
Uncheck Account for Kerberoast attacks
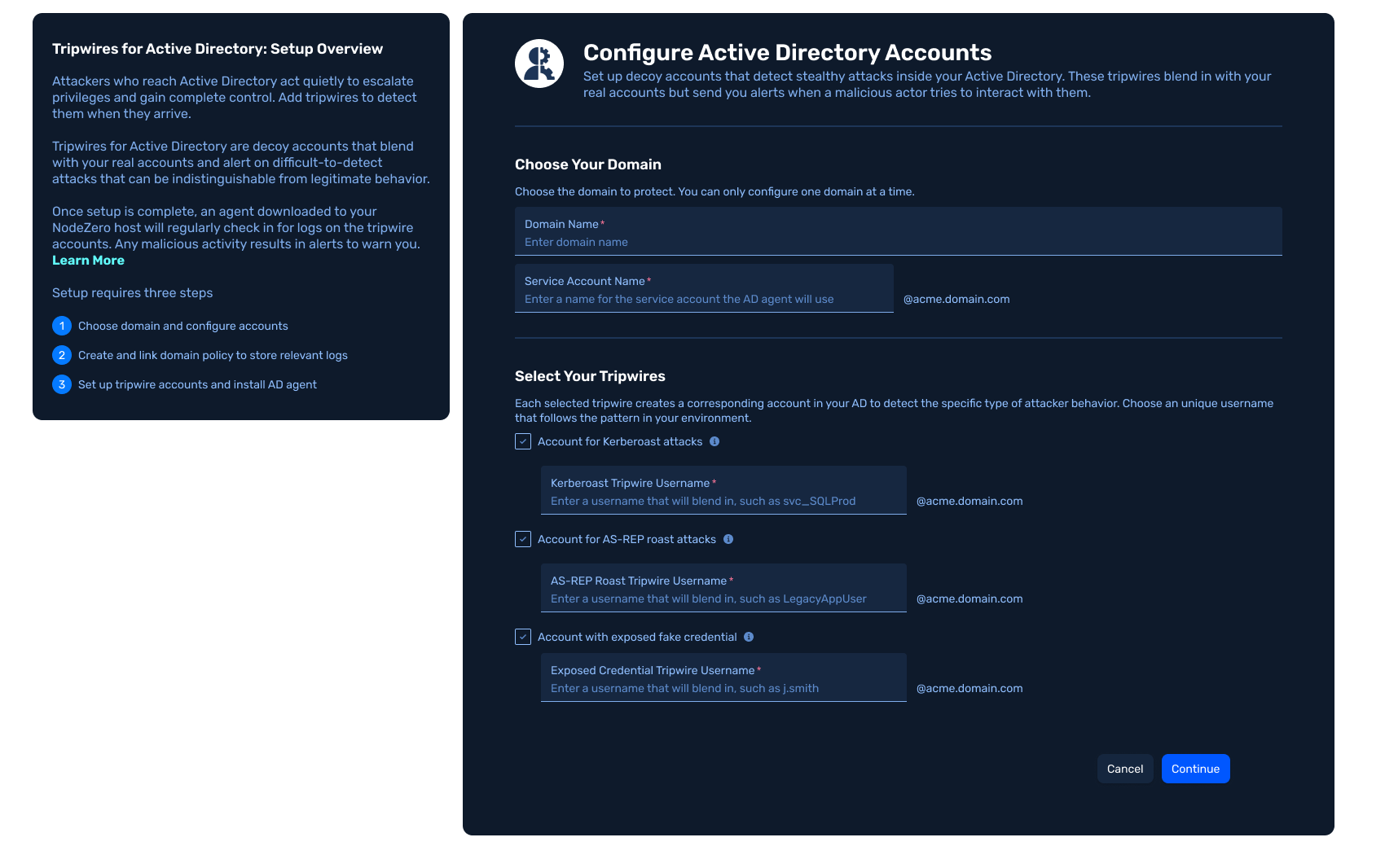click(523, 441)
